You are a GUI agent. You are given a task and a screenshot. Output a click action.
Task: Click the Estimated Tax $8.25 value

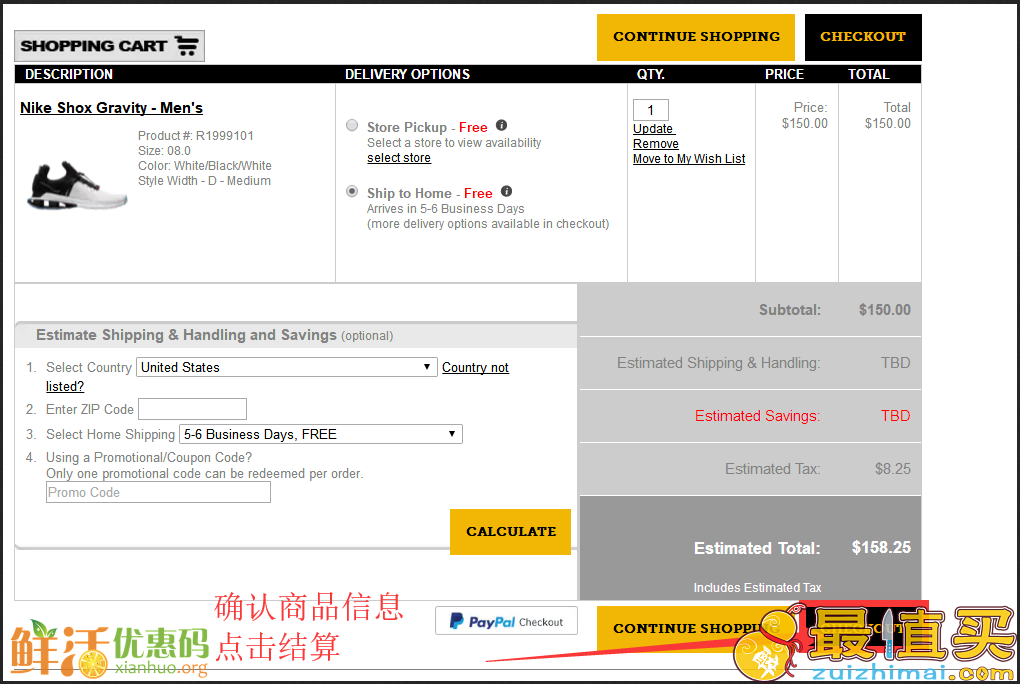(892, 469)
